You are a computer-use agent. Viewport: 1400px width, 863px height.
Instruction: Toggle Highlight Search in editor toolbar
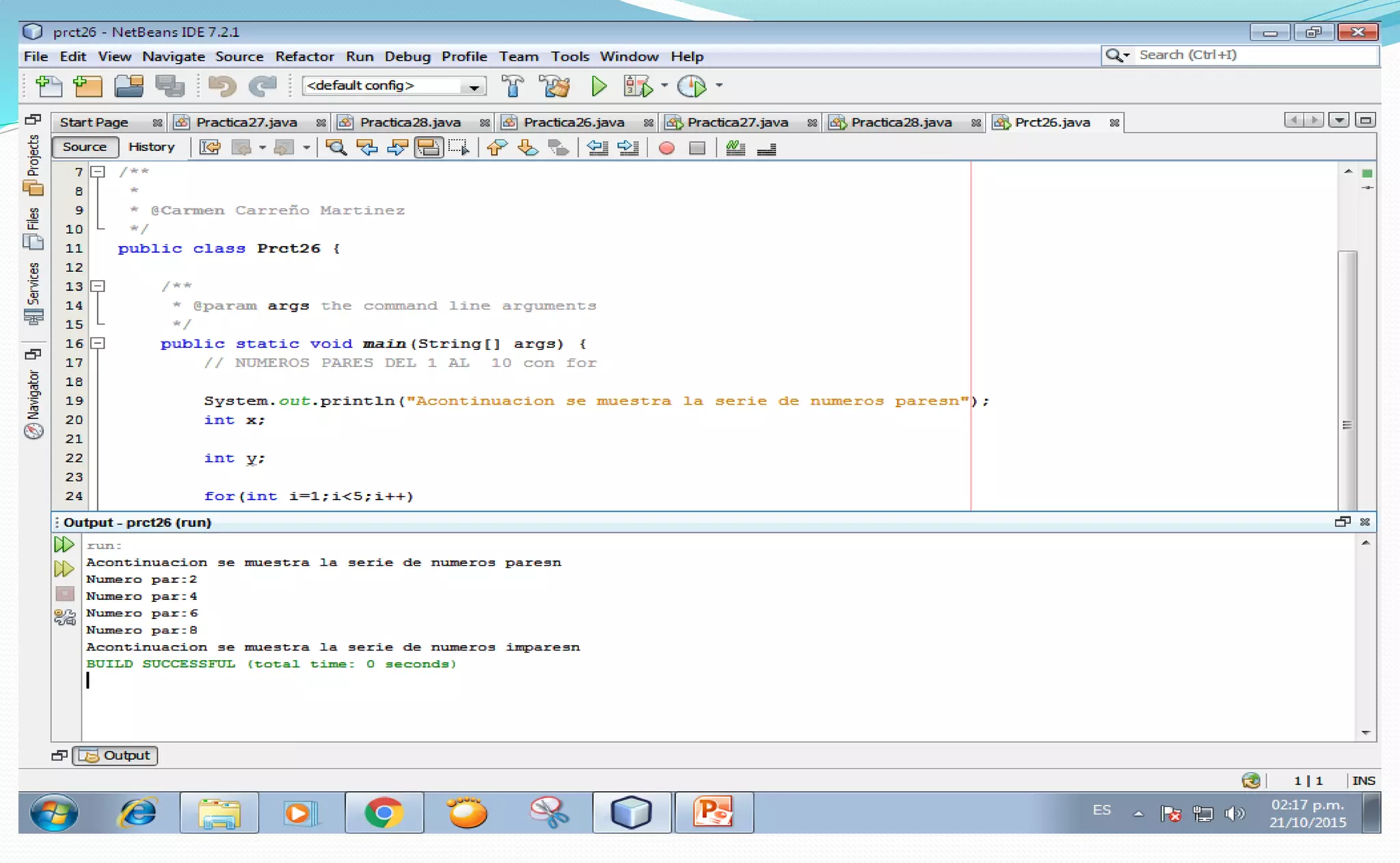(x=428, y=148)
